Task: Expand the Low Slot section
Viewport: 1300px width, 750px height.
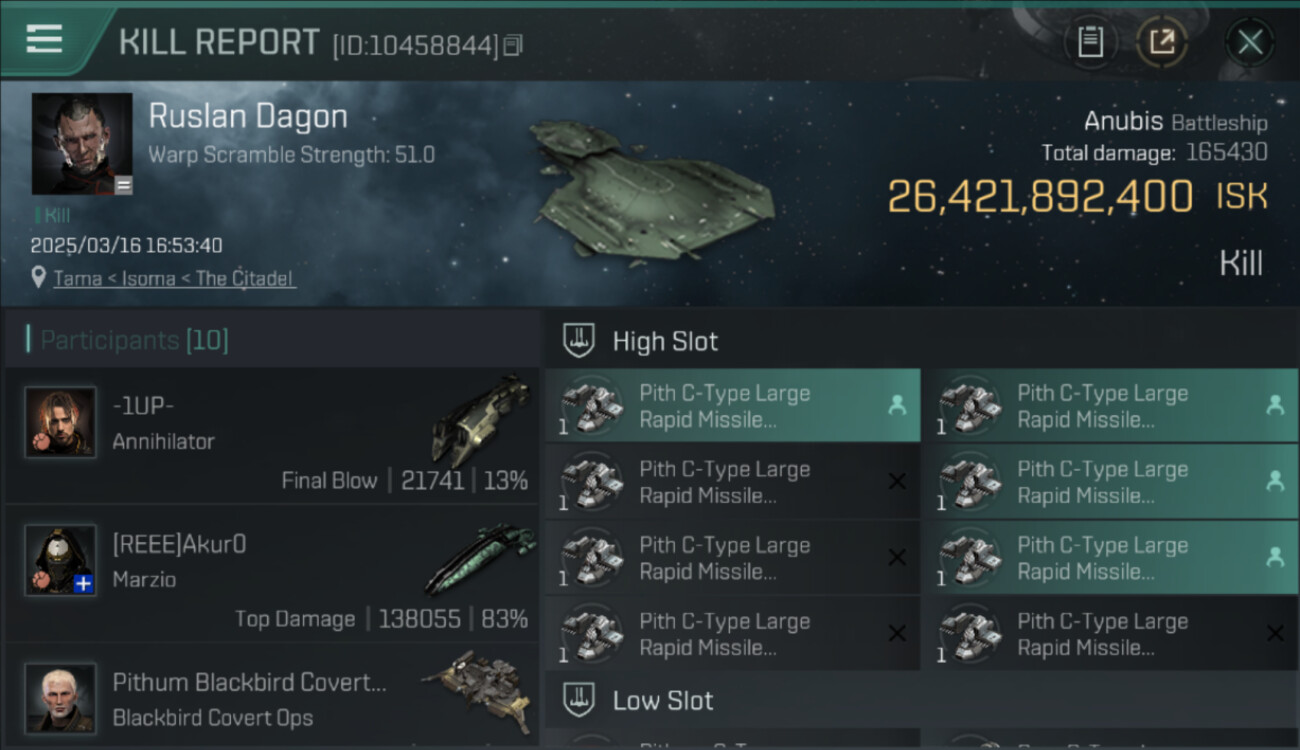Action: (x=663, y=700)
